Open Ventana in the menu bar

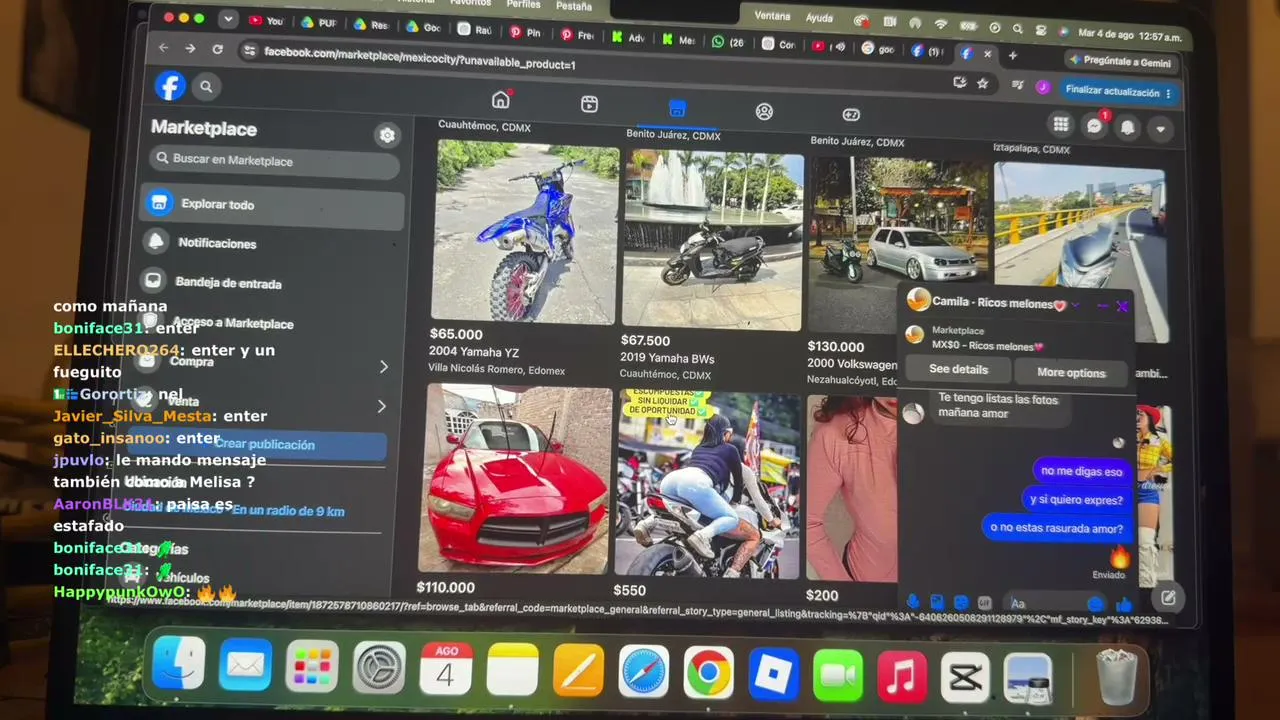pyautogui.click(x=772, y=16)
